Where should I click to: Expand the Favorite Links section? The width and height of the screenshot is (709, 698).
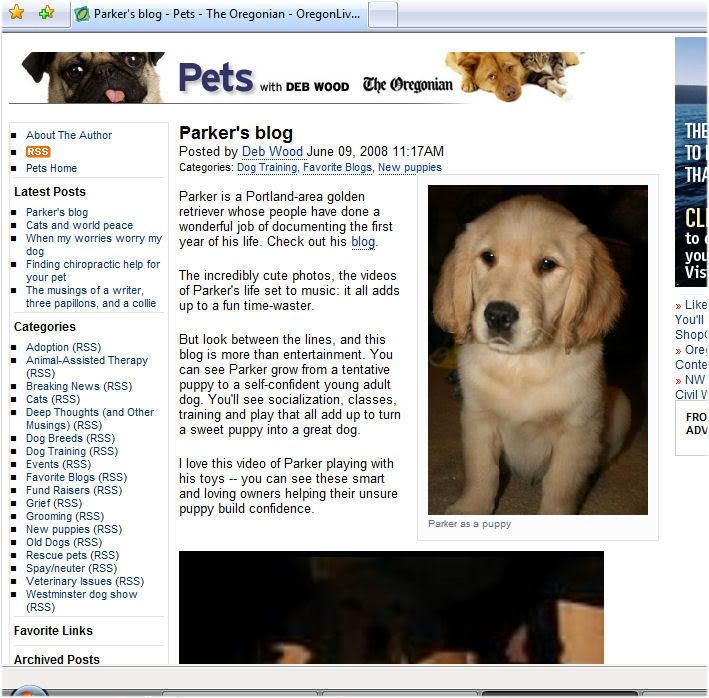coord(53,631)
